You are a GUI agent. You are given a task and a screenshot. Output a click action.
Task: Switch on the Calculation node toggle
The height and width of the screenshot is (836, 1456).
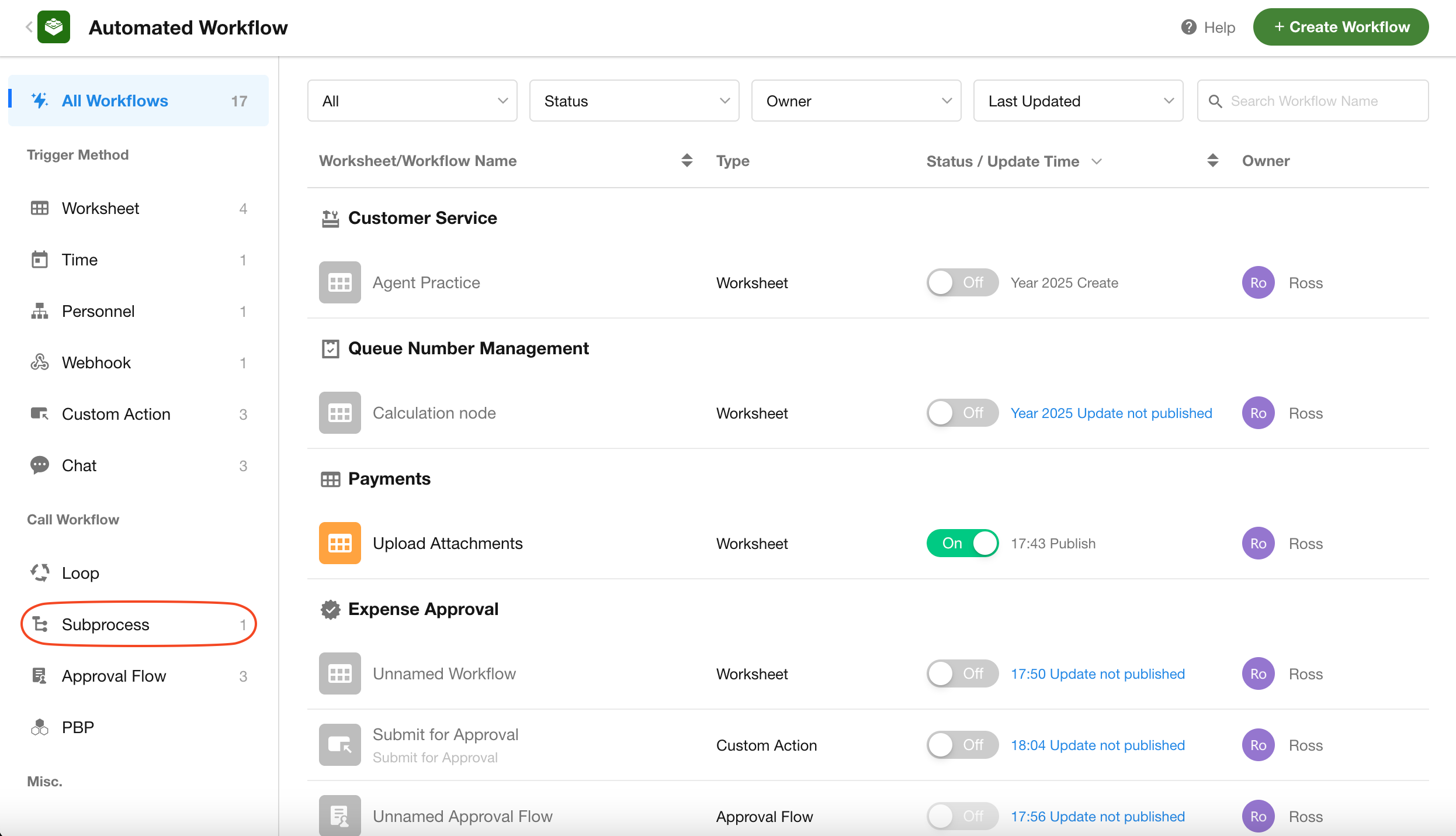[962, 413]
